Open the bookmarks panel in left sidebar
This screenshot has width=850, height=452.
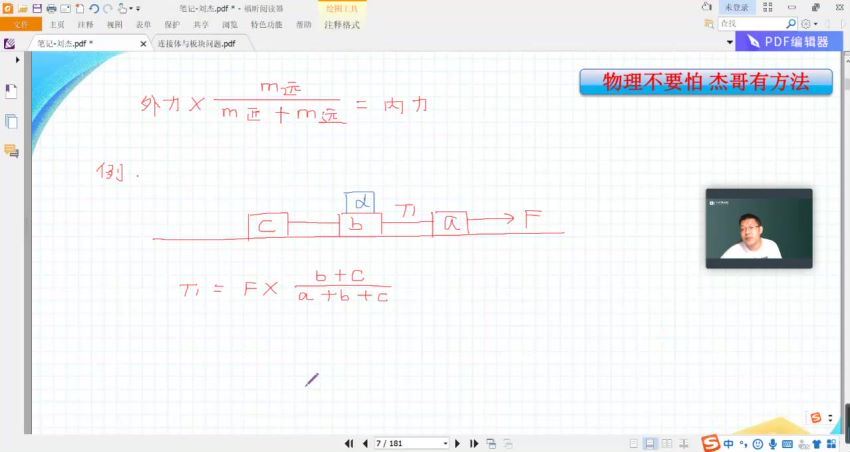pos(11,91)
